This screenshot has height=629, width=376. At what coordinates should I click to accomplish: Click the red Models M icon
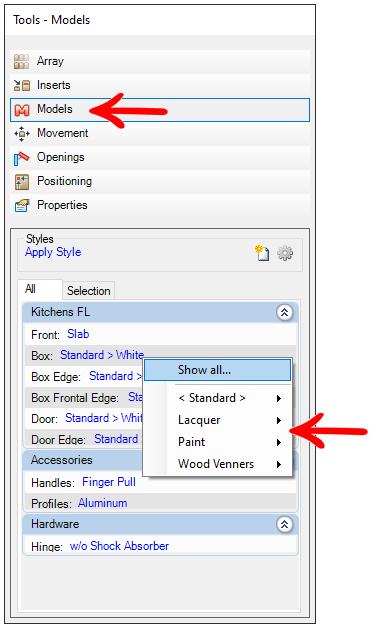coord(22,110)
